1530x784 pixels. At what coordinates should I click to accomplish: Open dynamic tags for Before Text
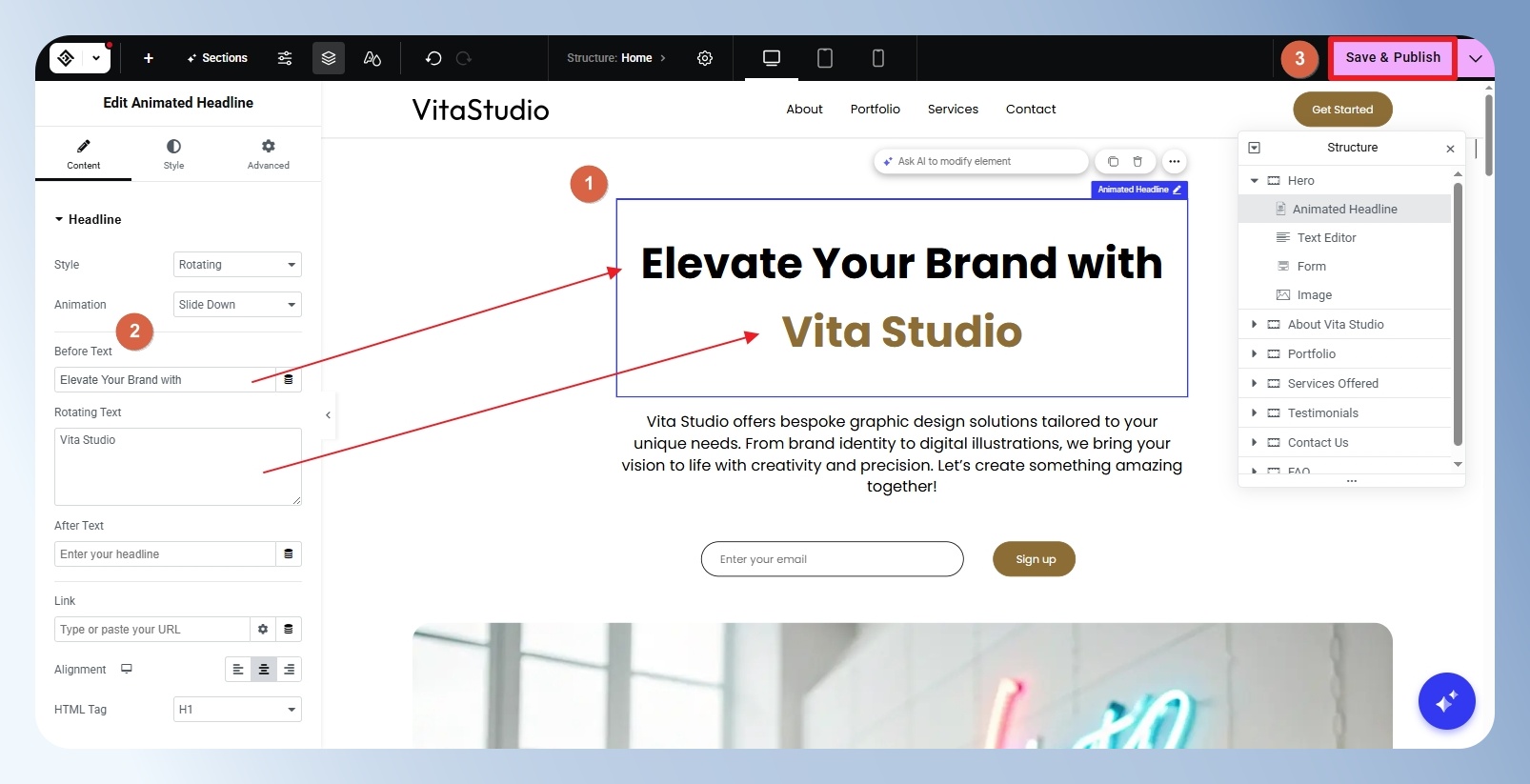pos(289,379)
